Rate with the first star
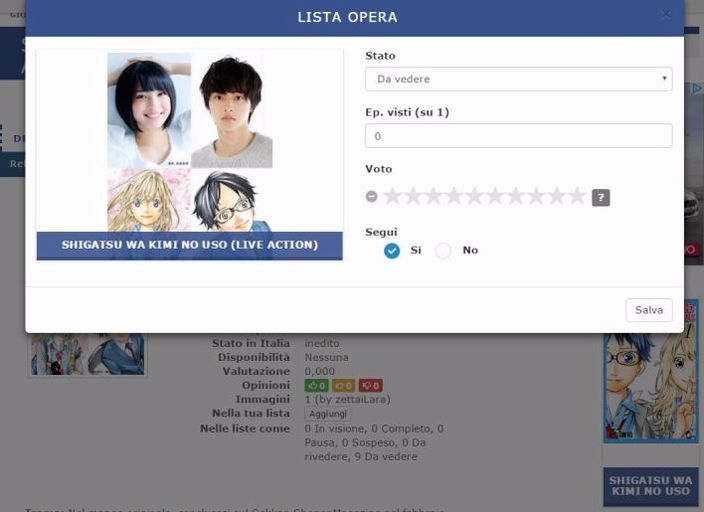Viewport: 704px width, 512px height. (392, 196)
